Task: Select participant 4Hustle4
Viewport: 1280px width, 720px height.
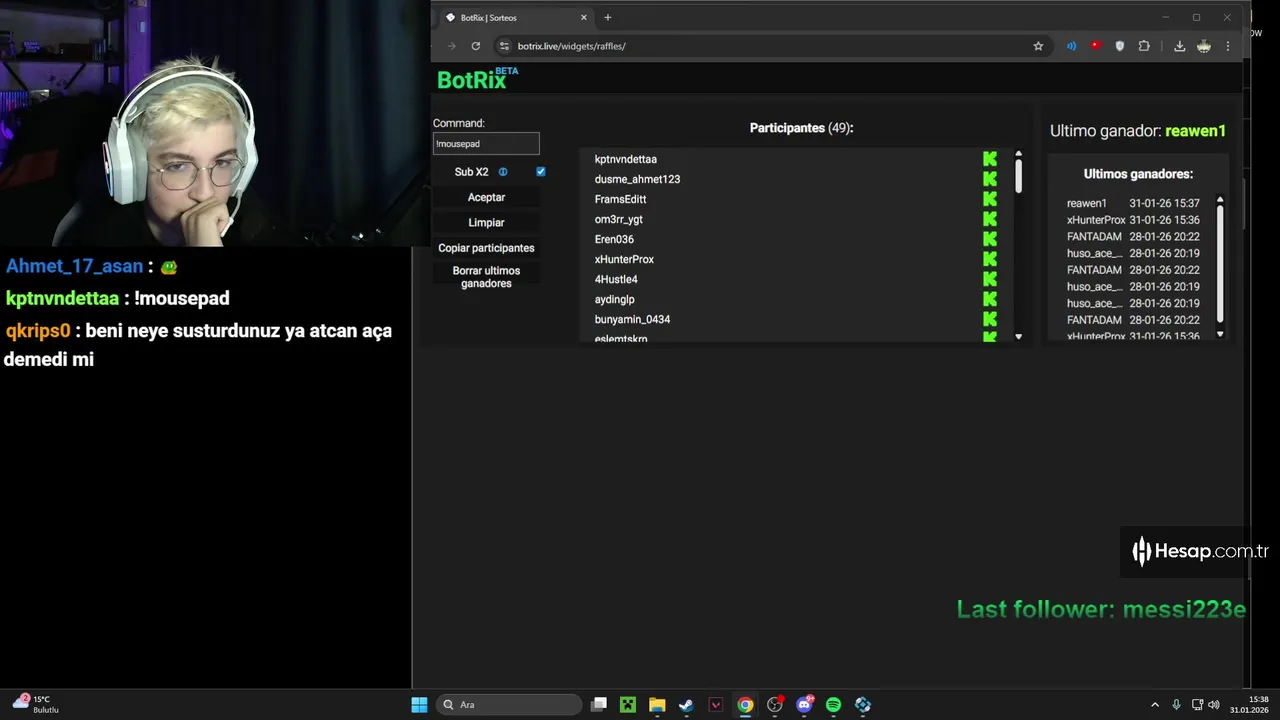Action: (616, 279)
